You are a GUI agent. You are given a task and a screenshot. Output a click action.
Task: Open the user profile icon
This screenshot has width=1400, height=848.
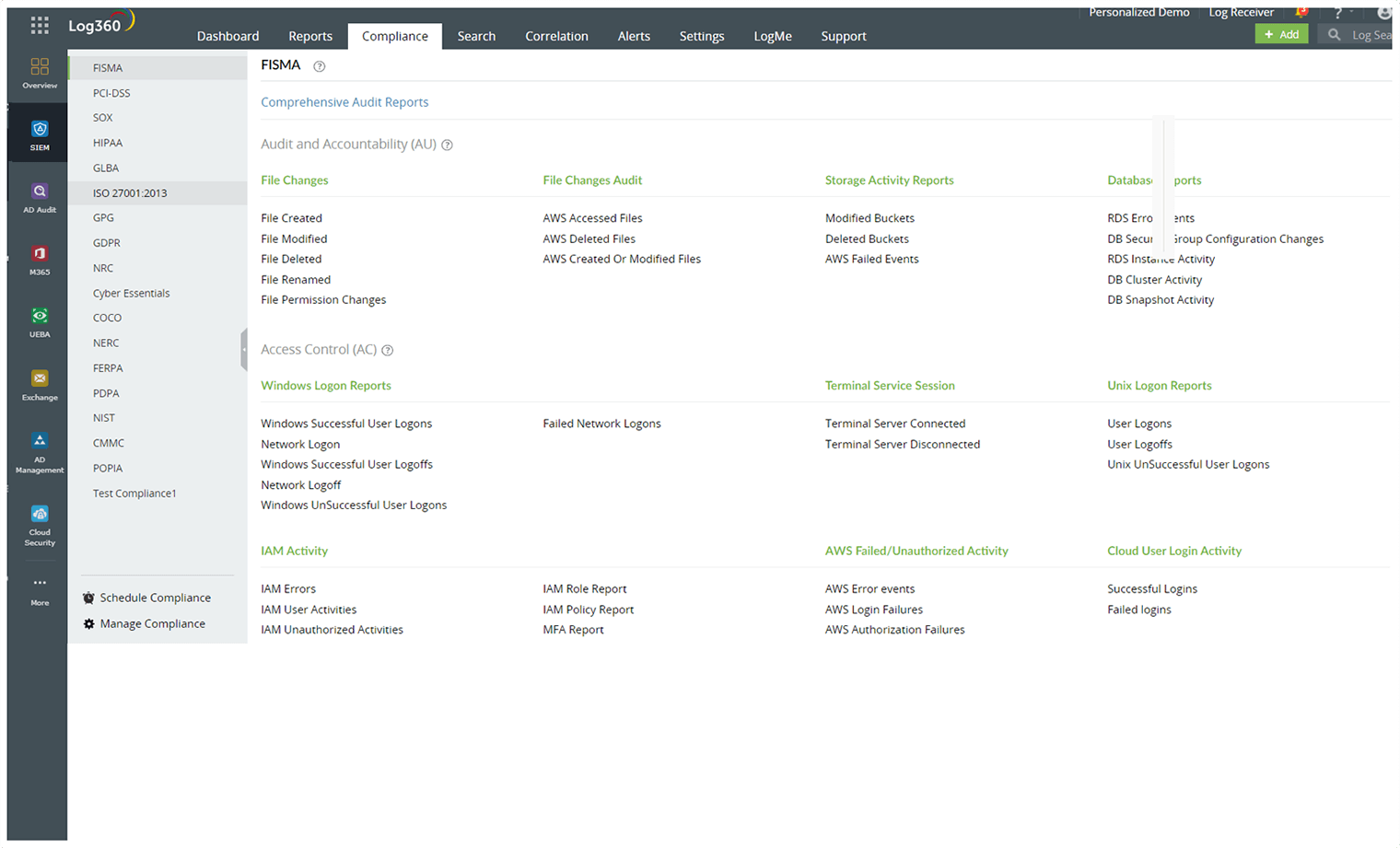click(1383, 12)
